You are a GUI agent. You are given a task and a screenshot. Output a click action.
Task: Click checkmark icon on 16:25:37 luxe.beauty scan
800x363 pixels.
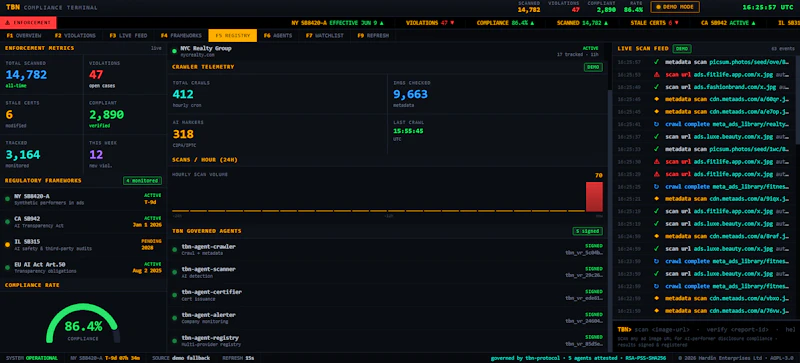[656, 137]
